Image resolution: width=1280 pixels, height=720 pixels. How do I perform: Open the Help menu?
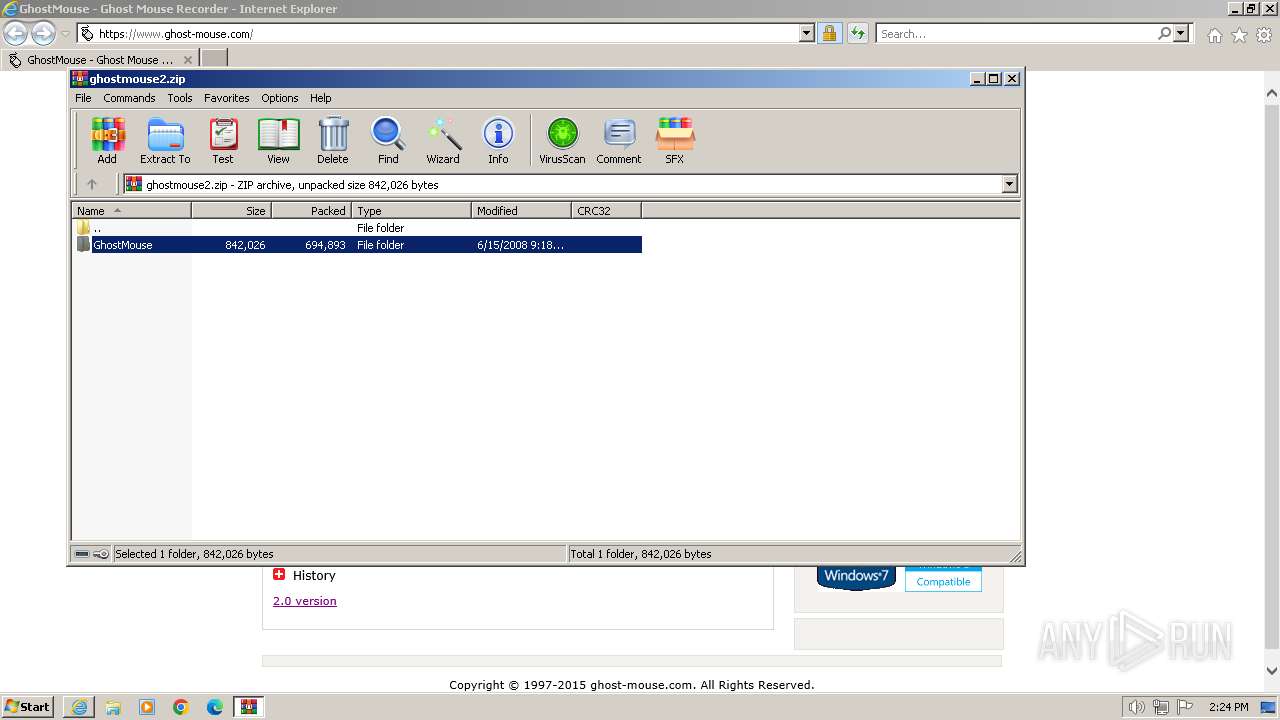pos(320,98)
